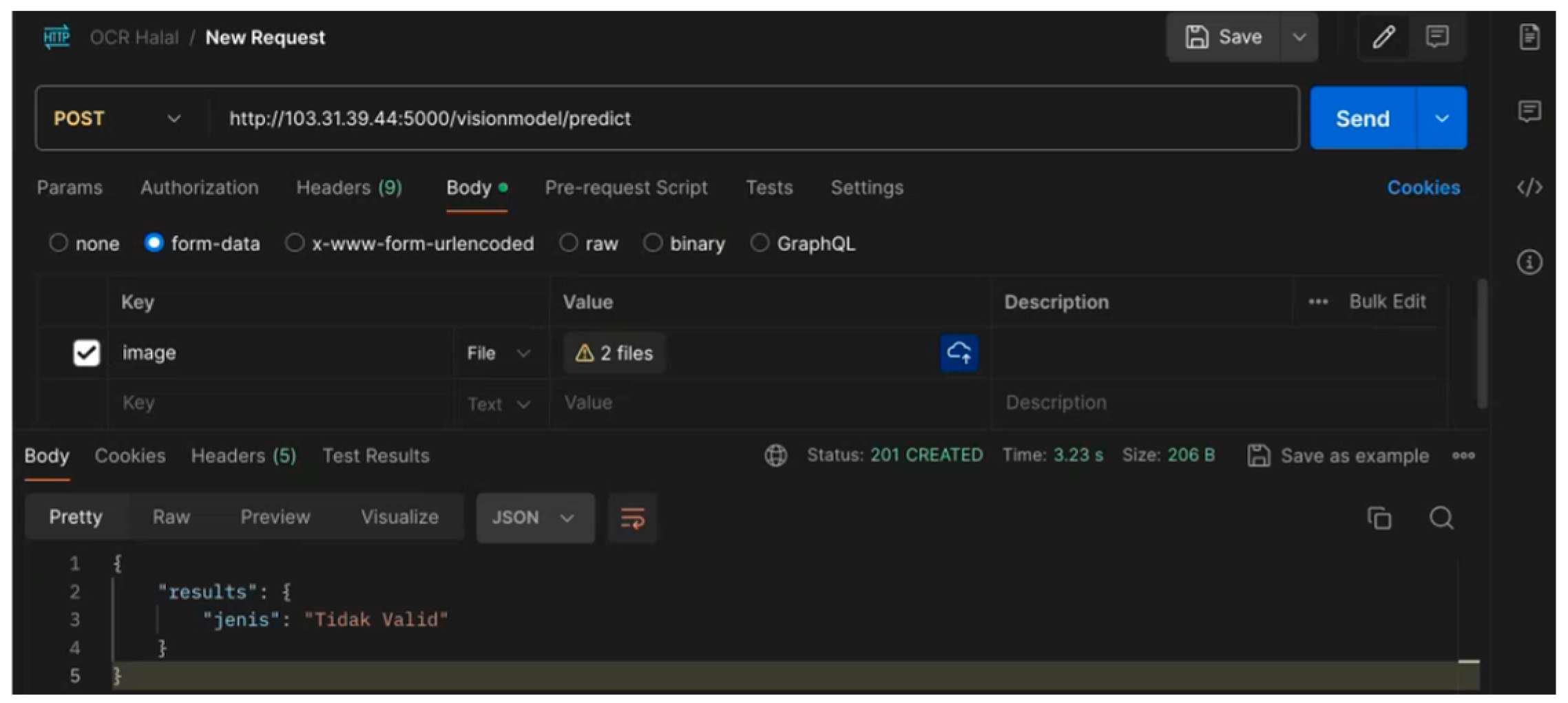Toggle word wrap icon in response

click(632, 518)
